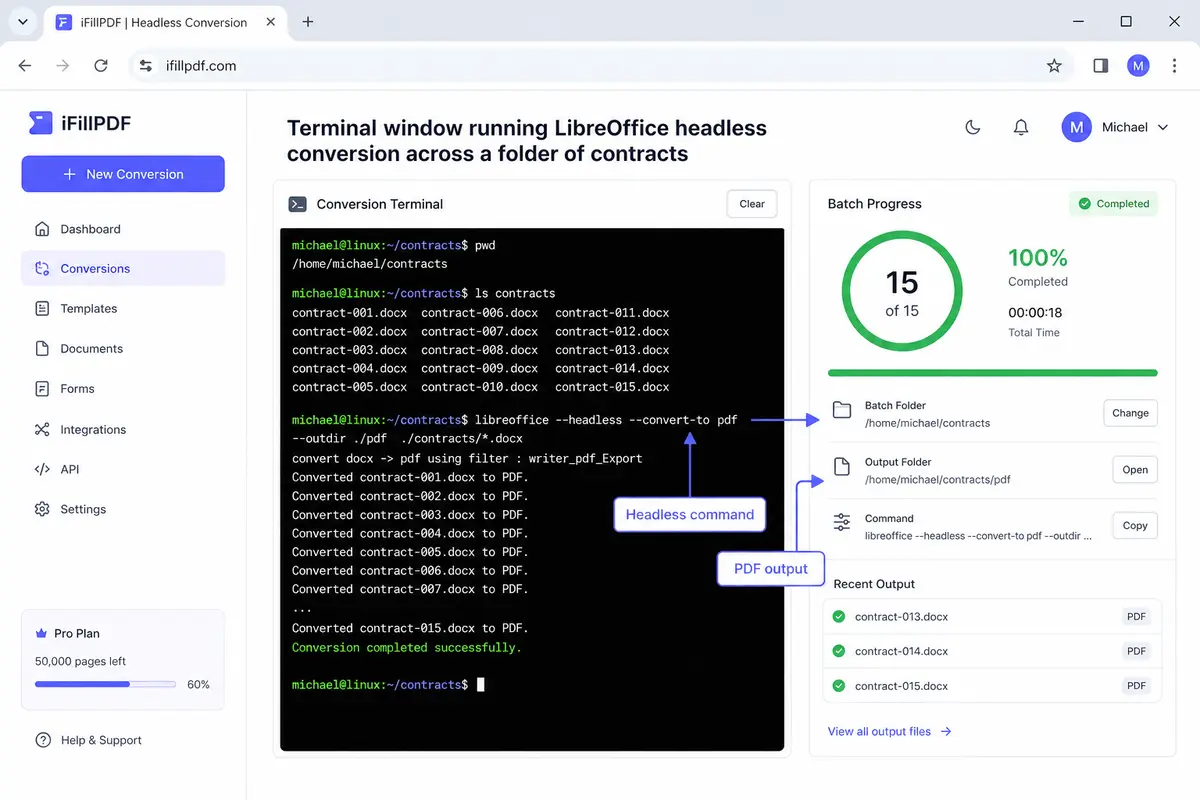Change the Batch Folder
The width and height of the screenshot is (1200, 800).
1130,413
